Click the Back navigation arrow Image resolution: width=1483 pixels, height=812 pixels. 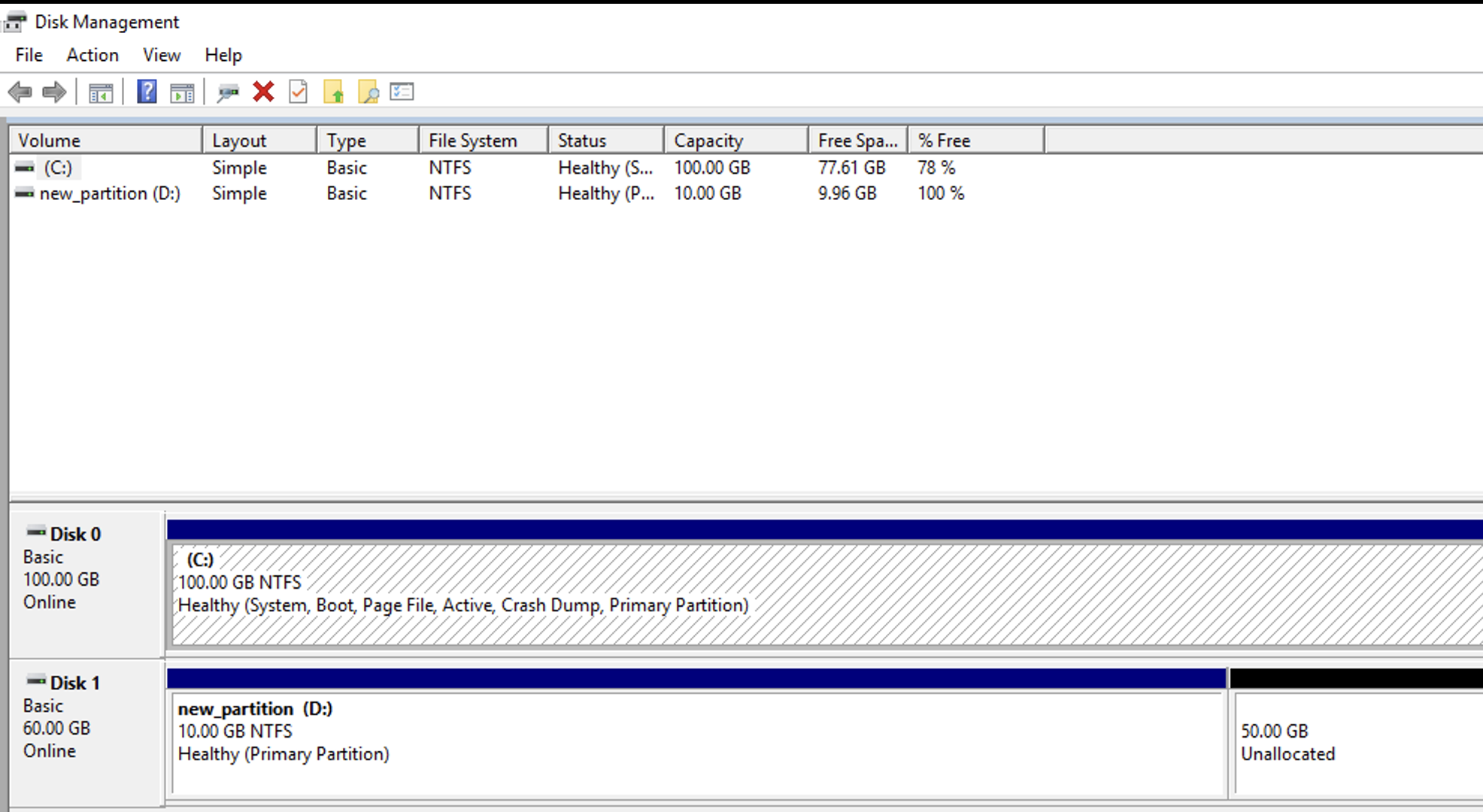[21, 92]
